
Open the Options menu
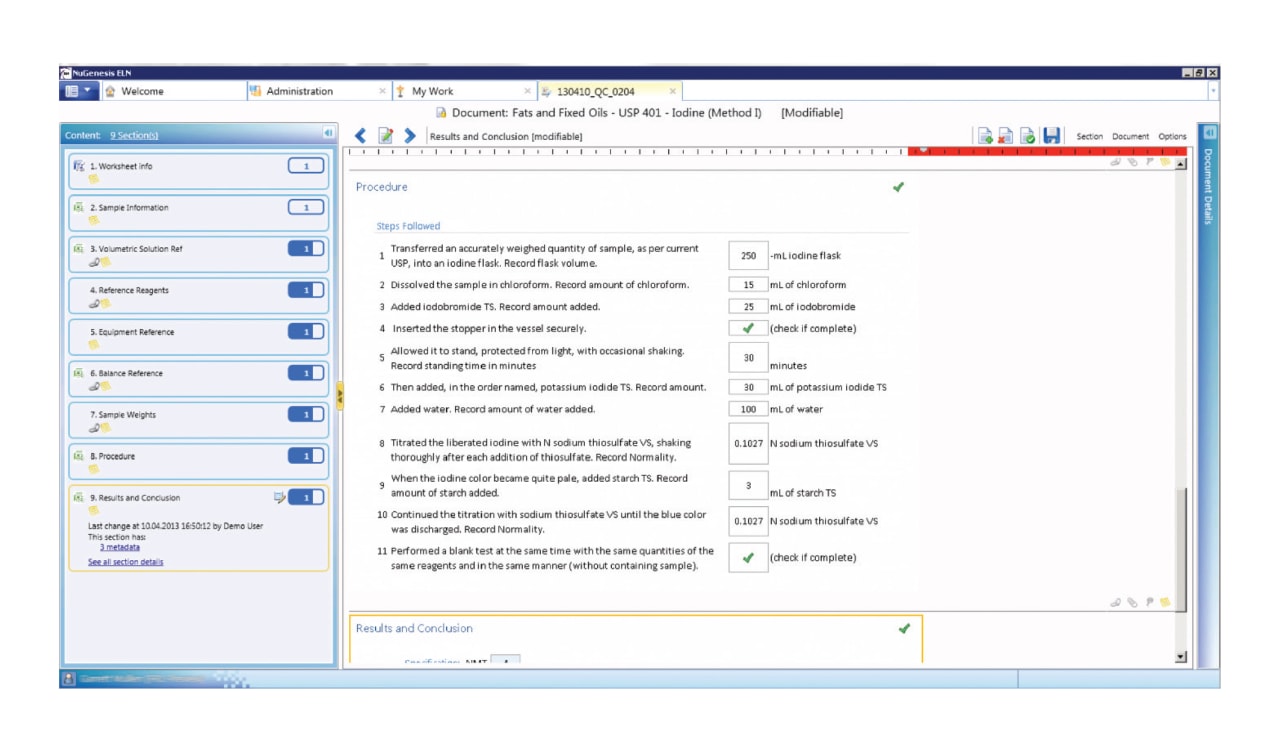pyautogui.click(x=1172, y=136)
